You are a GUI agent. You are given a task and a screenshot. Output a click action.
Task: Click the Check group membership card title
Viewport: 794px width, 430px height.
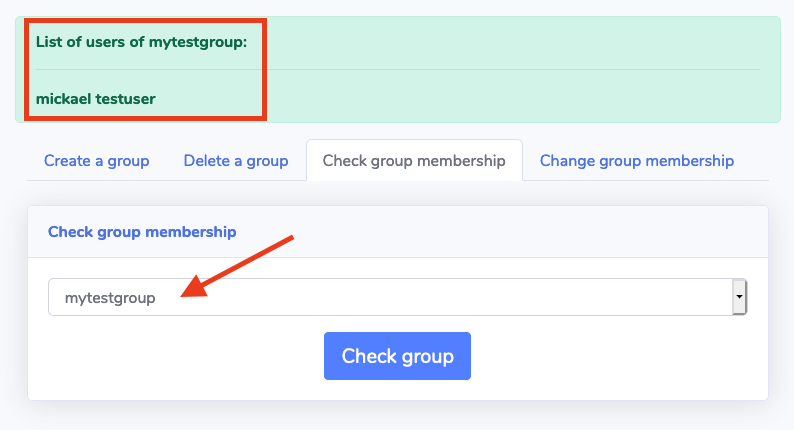pos(142,232)
